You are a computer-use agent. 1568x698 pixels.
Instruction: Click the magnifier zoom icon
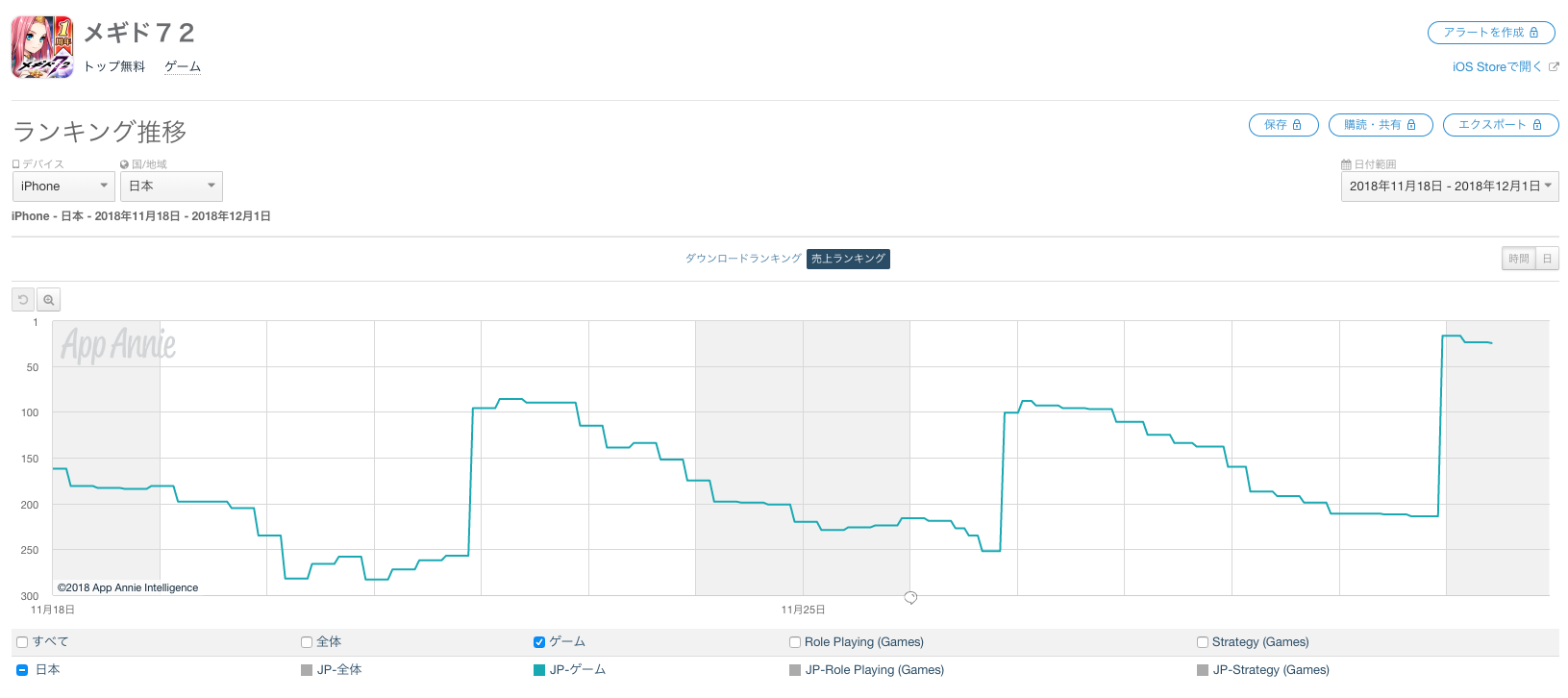pos(48,300)
